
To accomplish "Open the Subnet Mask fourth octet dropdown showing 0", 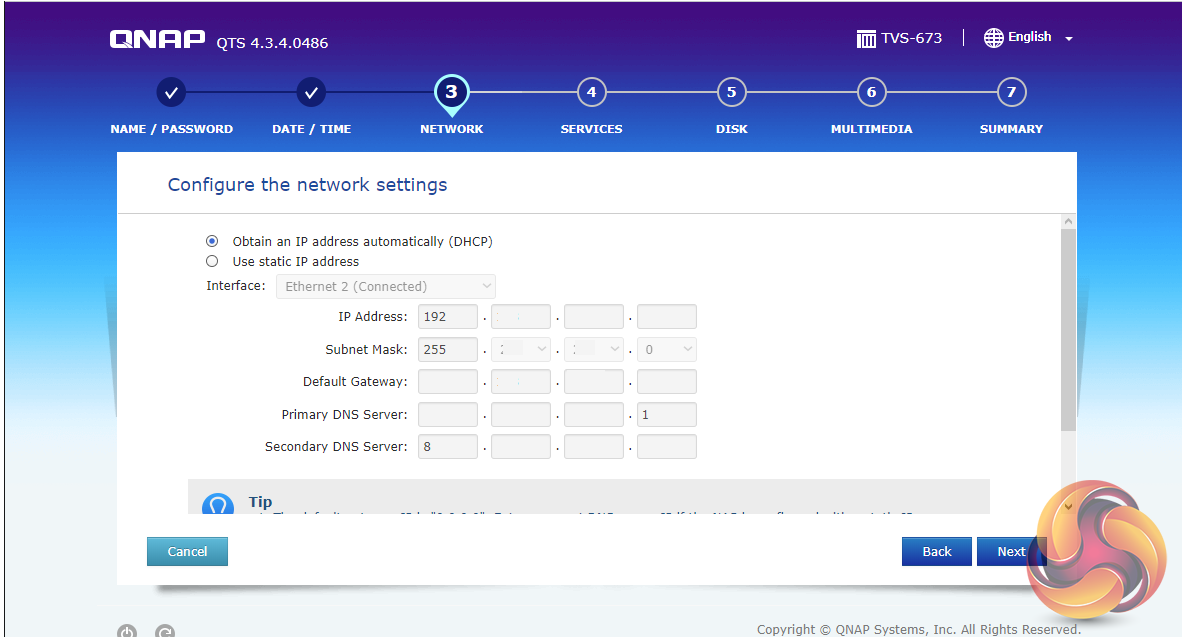I will [x=666, y=350].
